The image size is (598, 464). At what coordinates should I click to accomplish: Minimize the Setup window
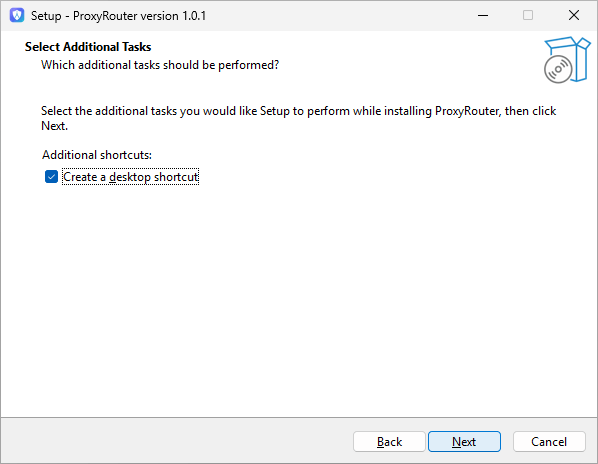(x=483, y=16)
